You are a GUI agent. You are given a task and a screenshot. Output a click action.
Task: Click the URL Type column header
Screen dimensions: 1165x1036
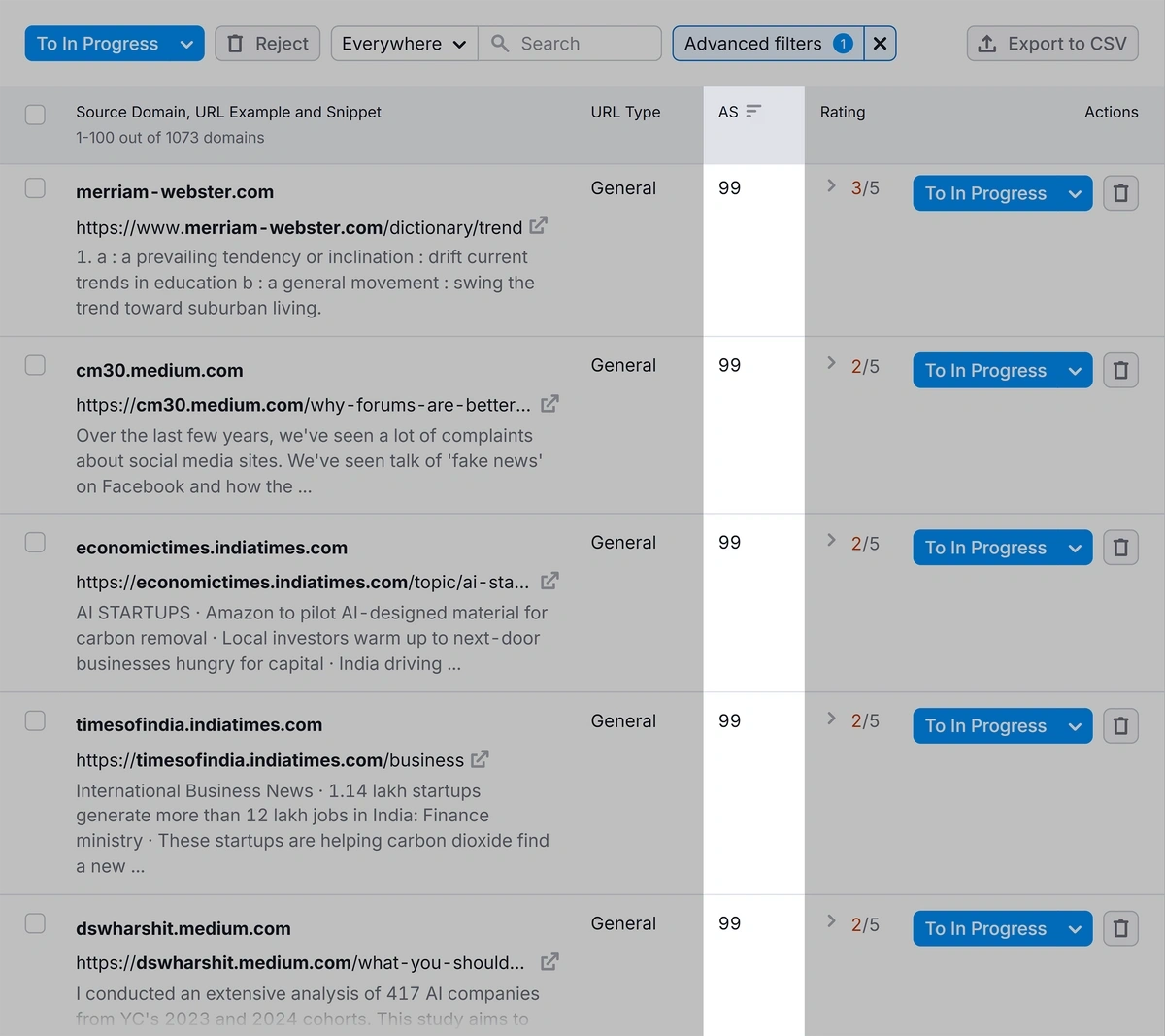(625, 112)
